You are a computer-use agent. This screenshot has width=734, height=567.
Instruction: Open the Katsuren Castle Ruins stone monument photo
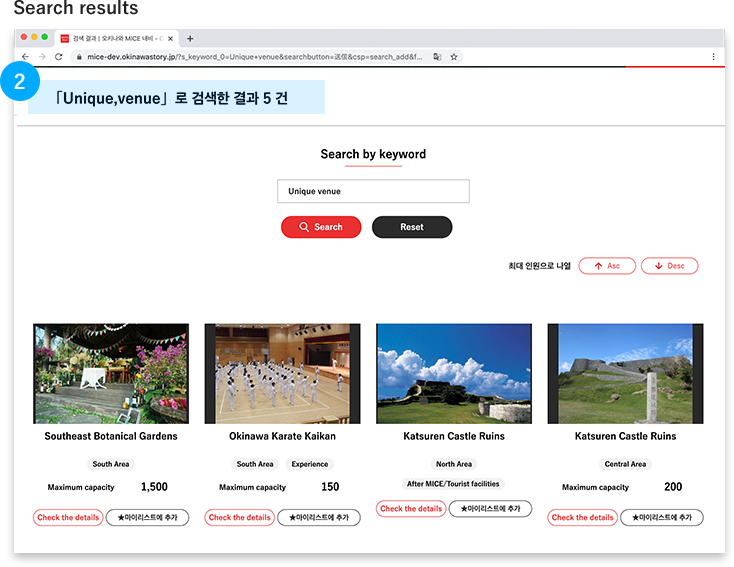625,374
